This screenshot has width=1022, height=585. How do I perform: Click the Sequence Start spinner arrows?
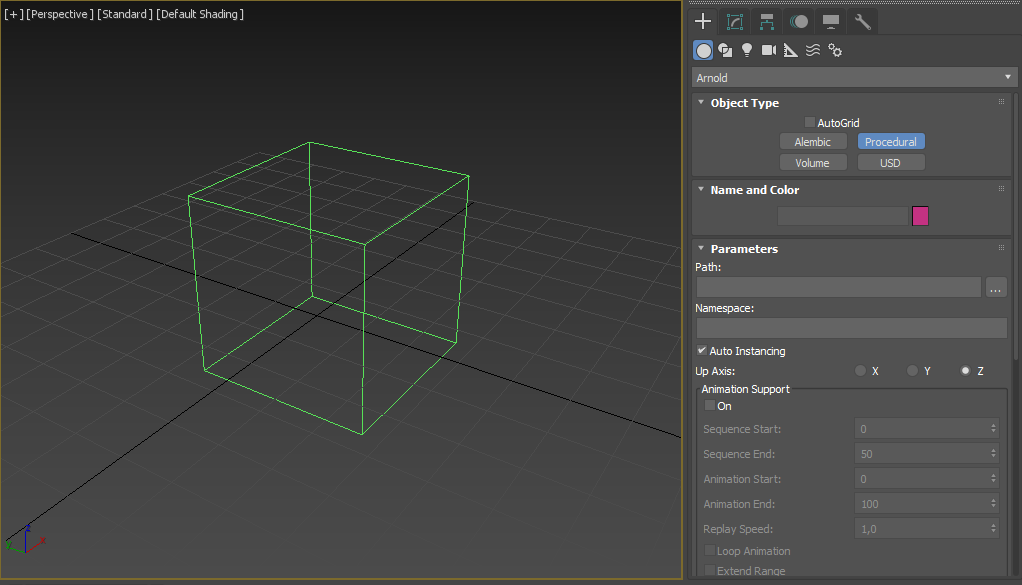pos(993,429)
